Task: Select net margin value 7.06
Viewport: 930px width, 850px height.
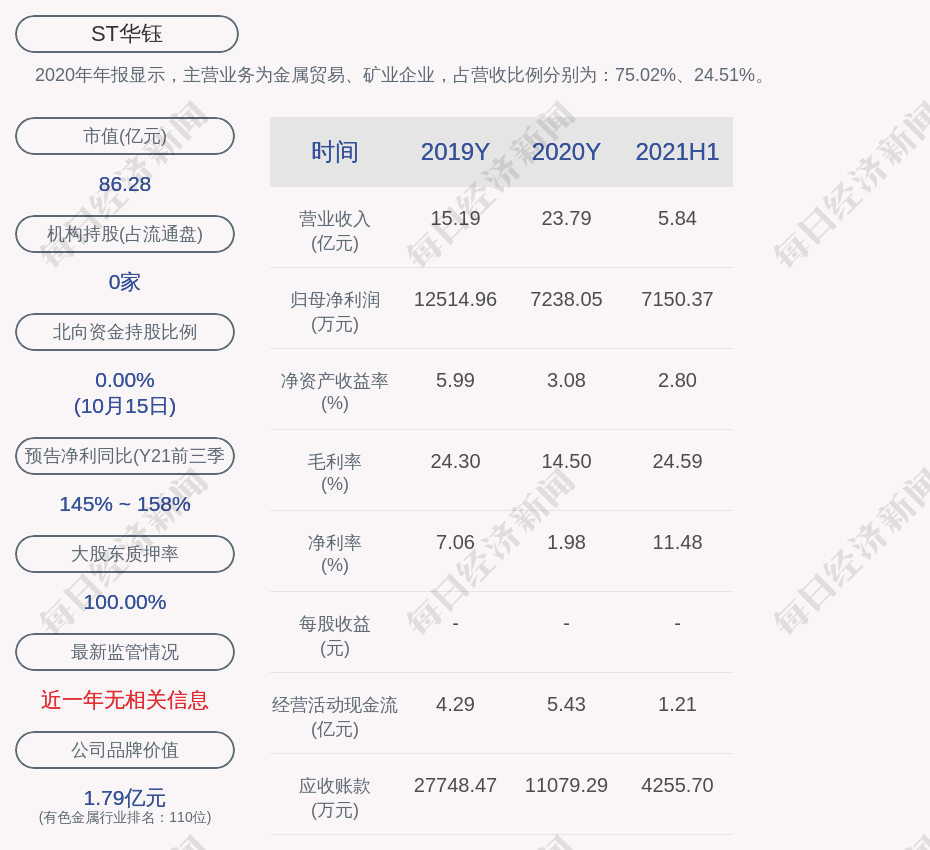Action: click(x=455, y=542)
